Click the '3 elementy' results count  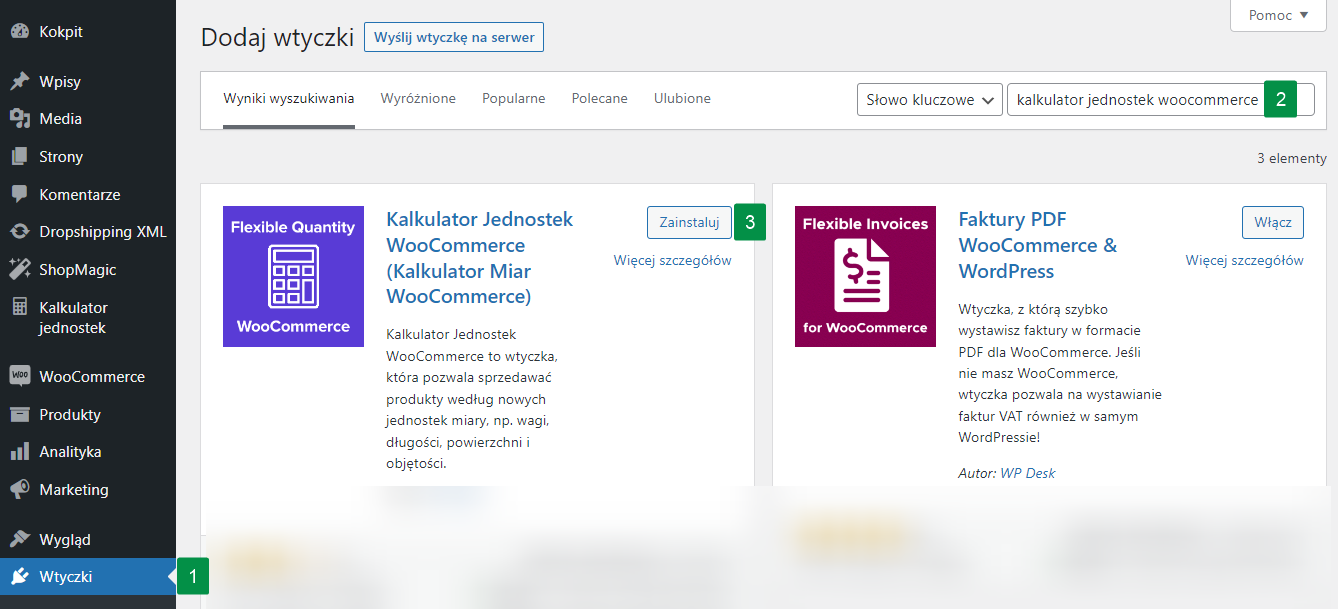(1292, 159)
